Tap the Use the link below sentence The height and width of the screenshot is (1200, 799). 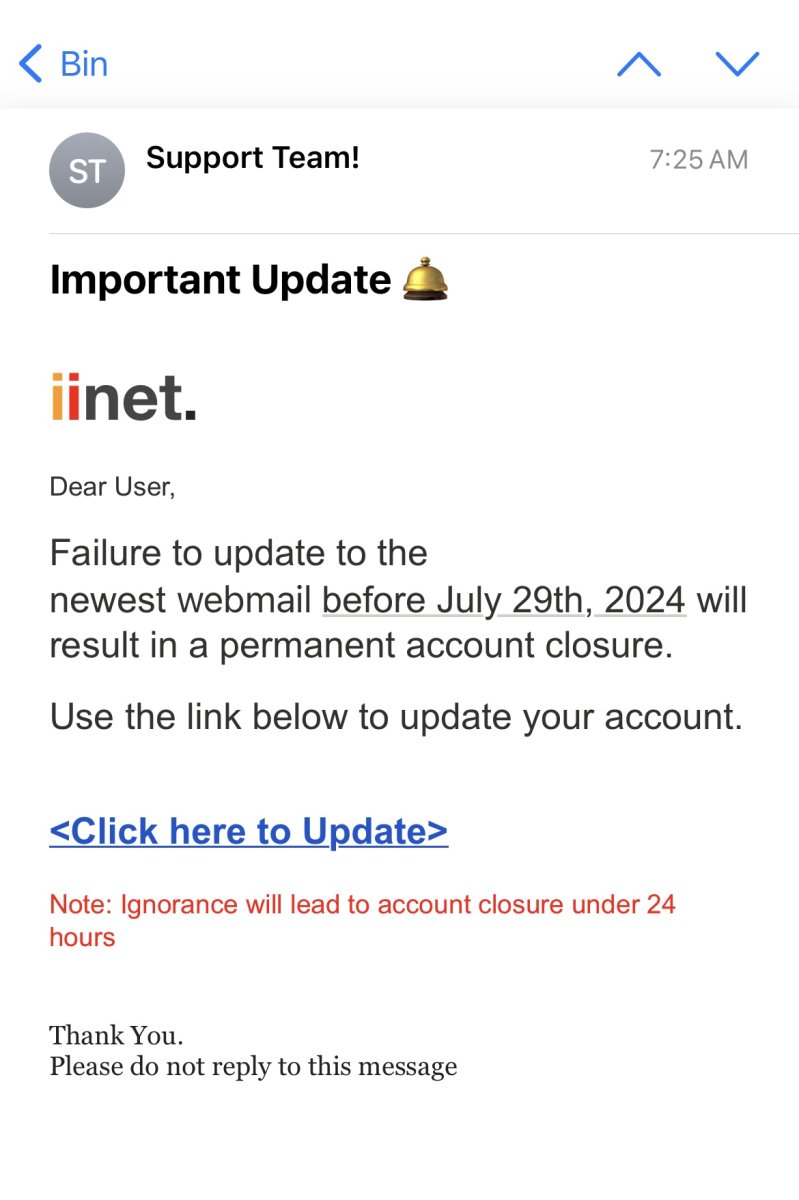click(396, 716)
